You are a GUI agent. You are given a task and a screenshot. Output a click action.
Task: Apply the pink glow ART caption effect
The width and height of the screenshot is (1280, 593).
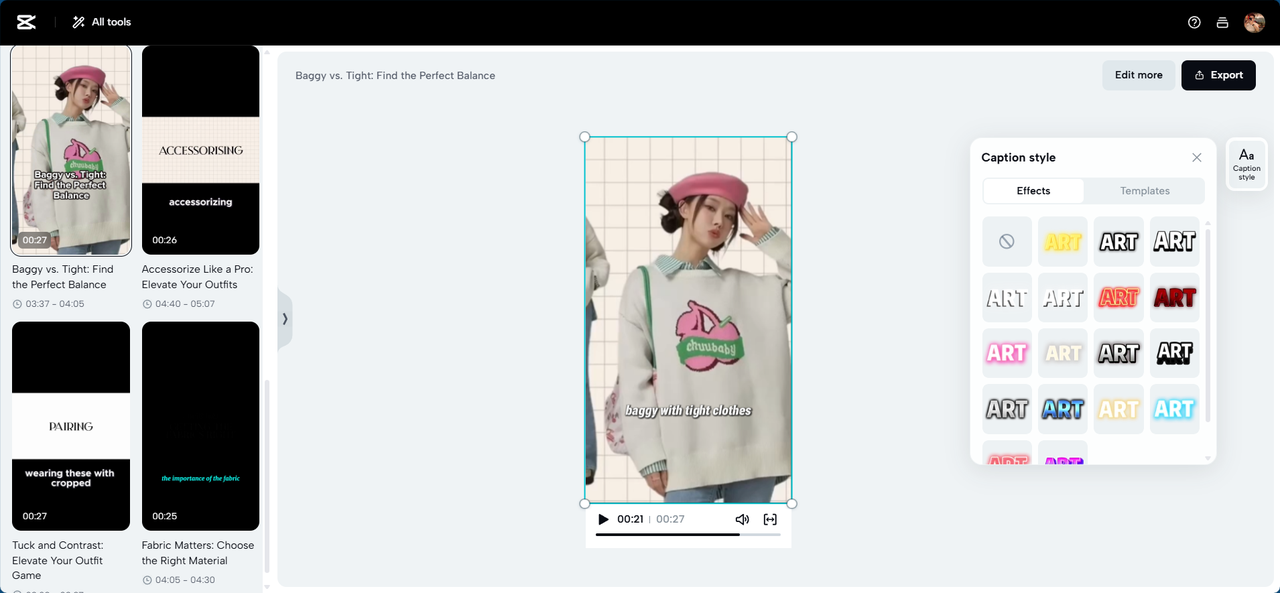pos(1007,353)
